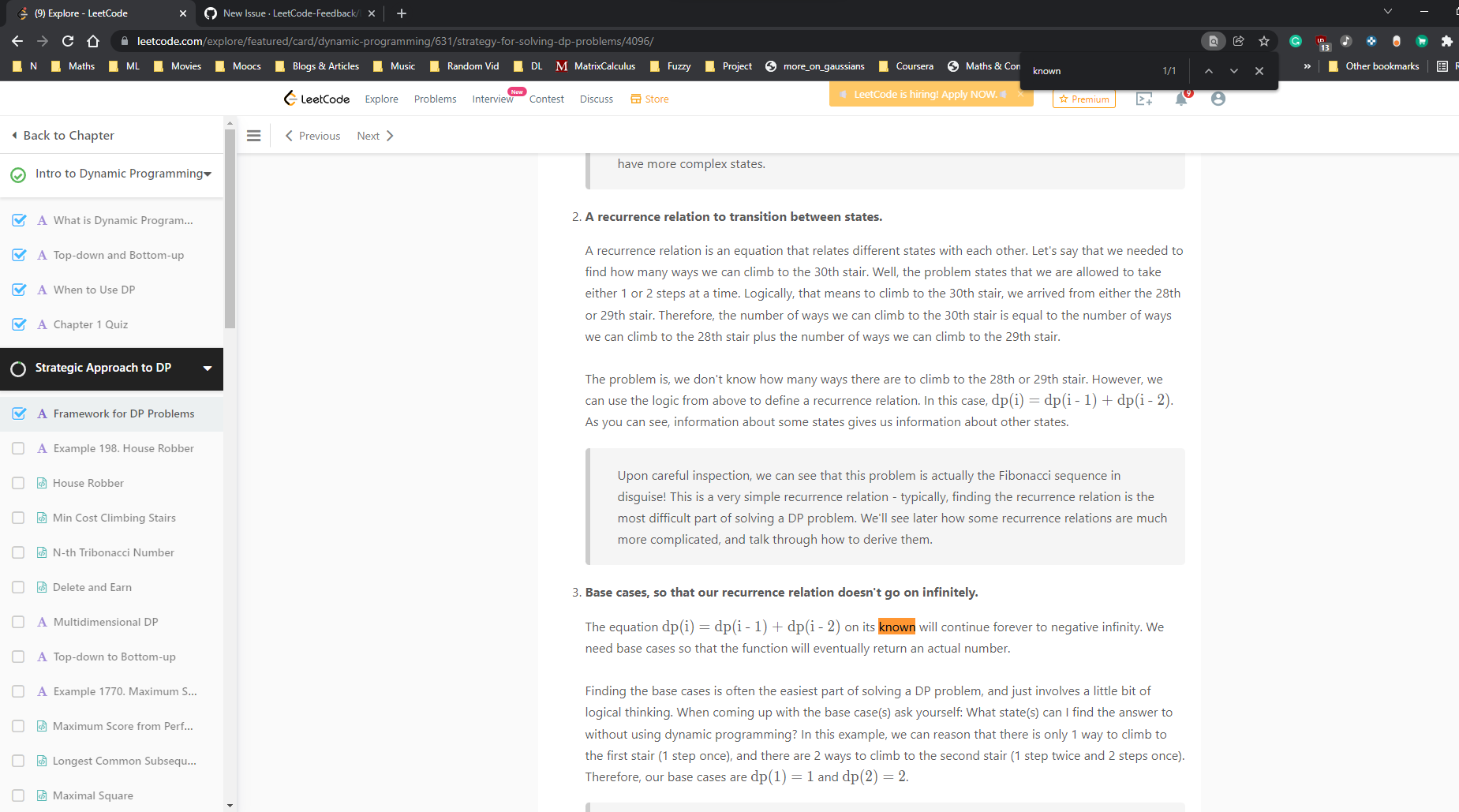
Task: Toggle checkbox for Delete and Earn
Action: 18,587
